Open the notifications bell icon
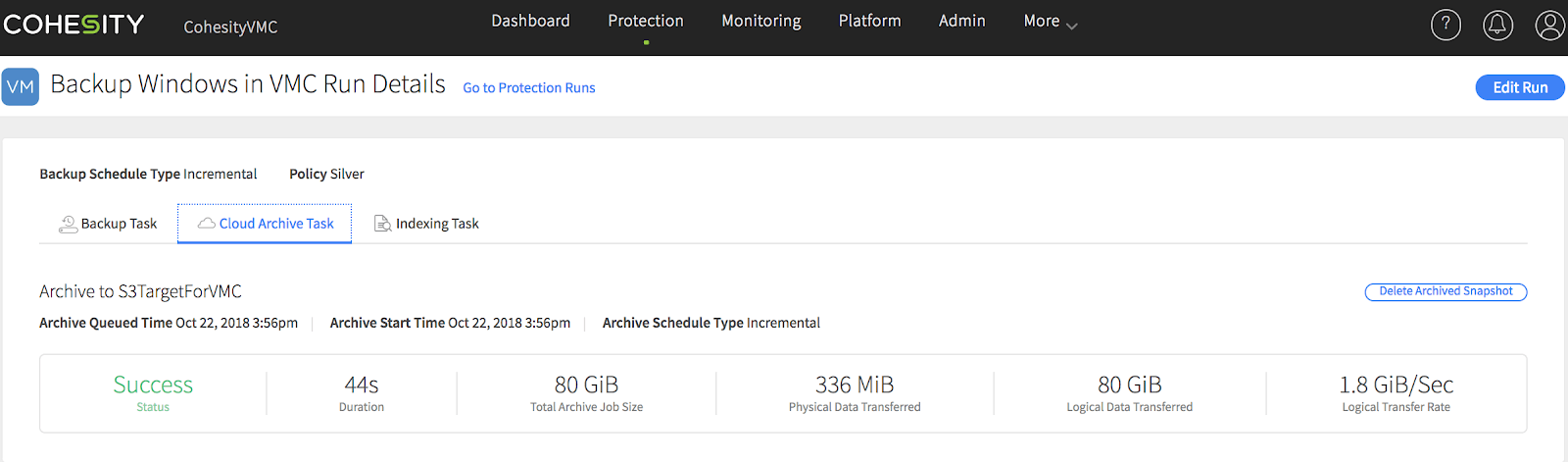 point(1497,26)
